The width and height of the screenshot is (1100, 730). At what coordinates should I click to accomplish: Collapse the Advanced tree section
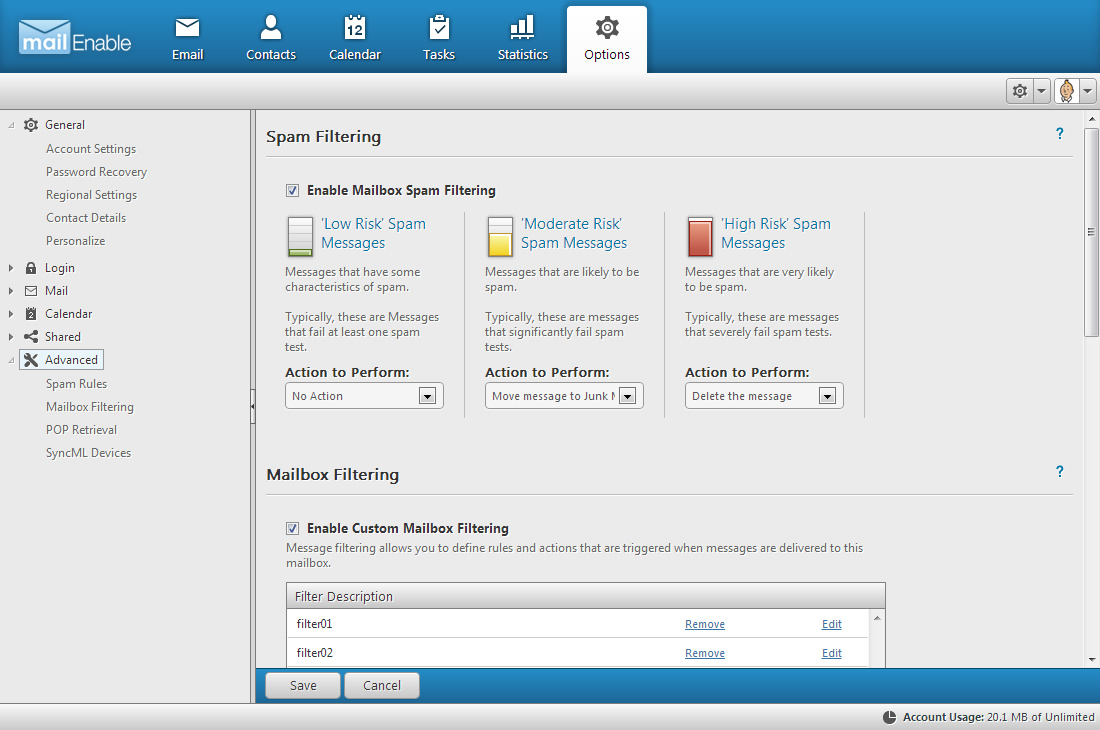click(x=11, y=360)
